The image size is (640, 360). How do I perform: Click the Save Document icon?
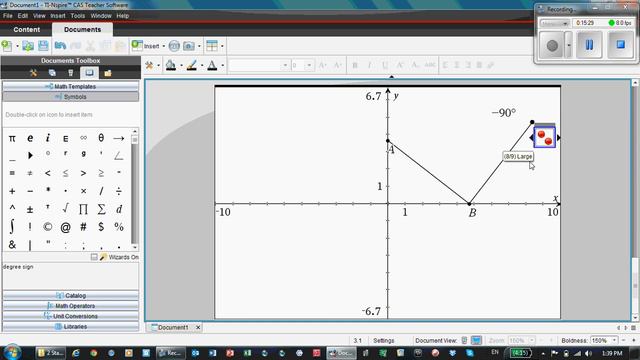43,46
